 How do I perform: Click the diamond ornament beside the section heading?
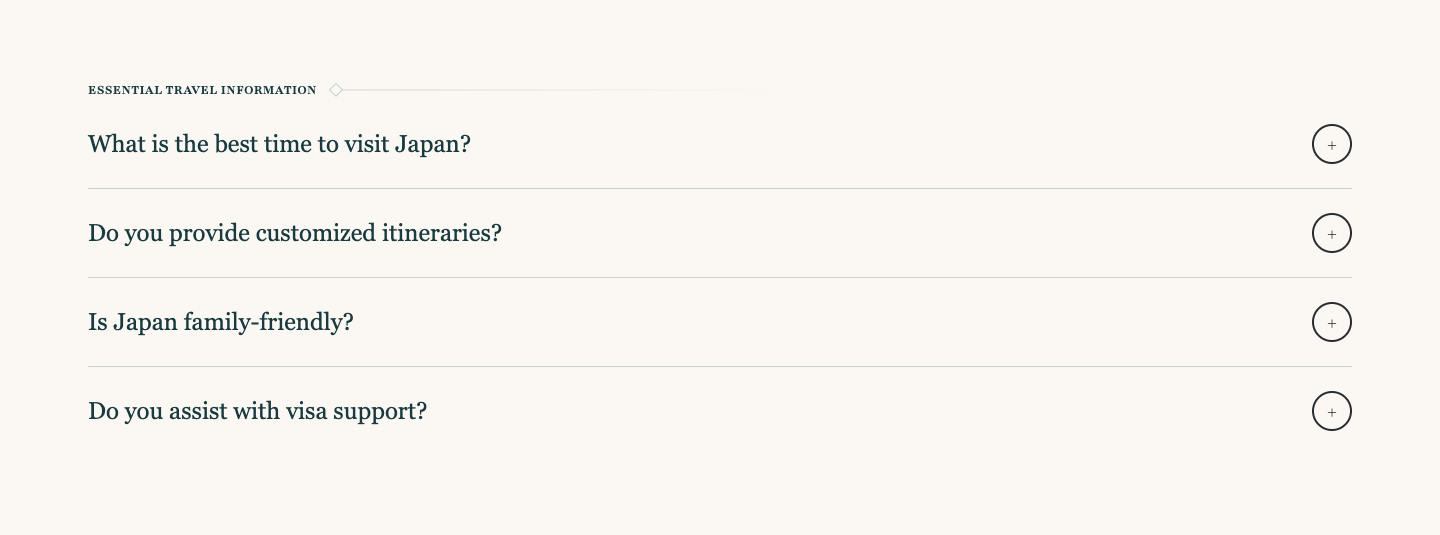336,90
